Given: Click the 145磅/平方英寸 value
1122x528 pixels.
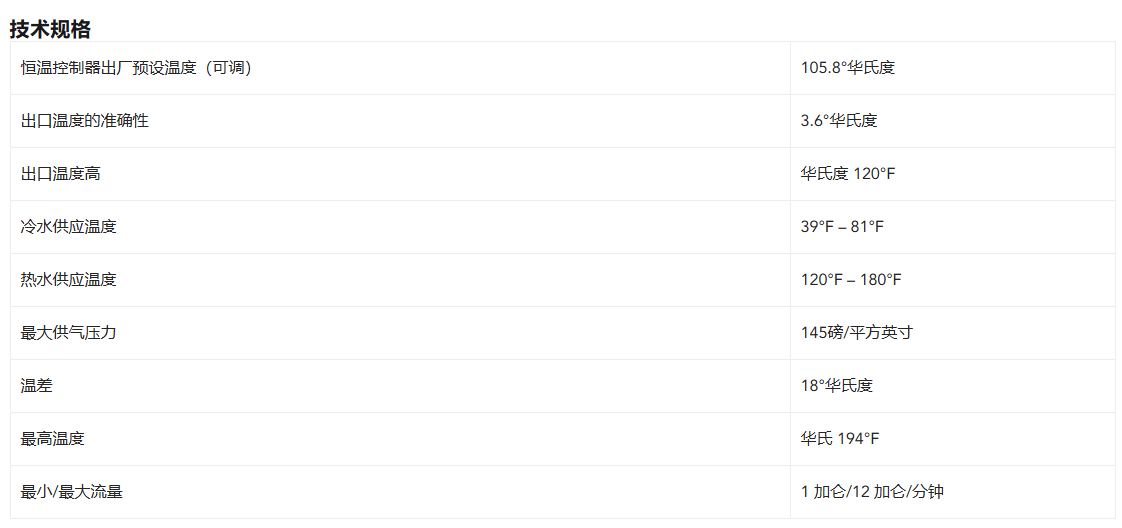Looking at the screenshot, I should coord(857,333).
